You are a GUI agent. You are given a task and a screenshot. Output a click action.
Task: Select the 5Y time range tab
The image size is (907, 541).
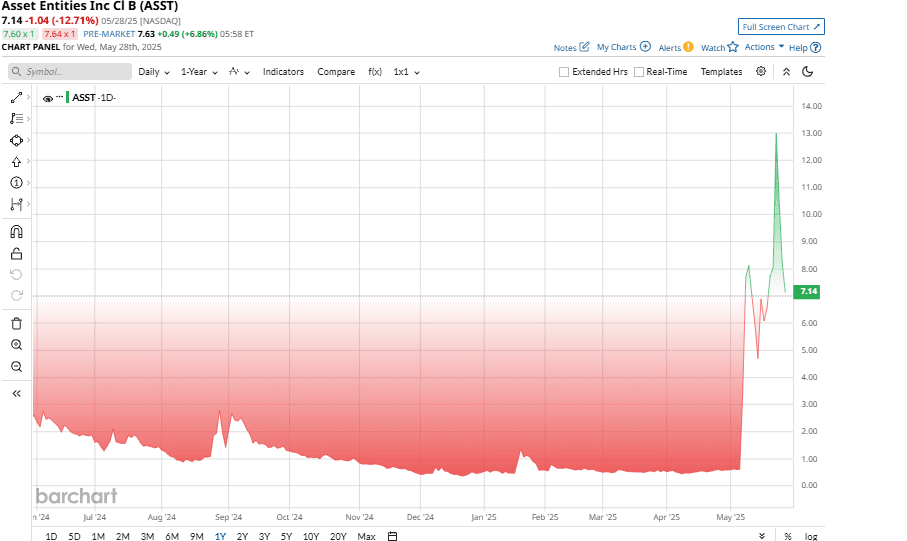point(288,536)
